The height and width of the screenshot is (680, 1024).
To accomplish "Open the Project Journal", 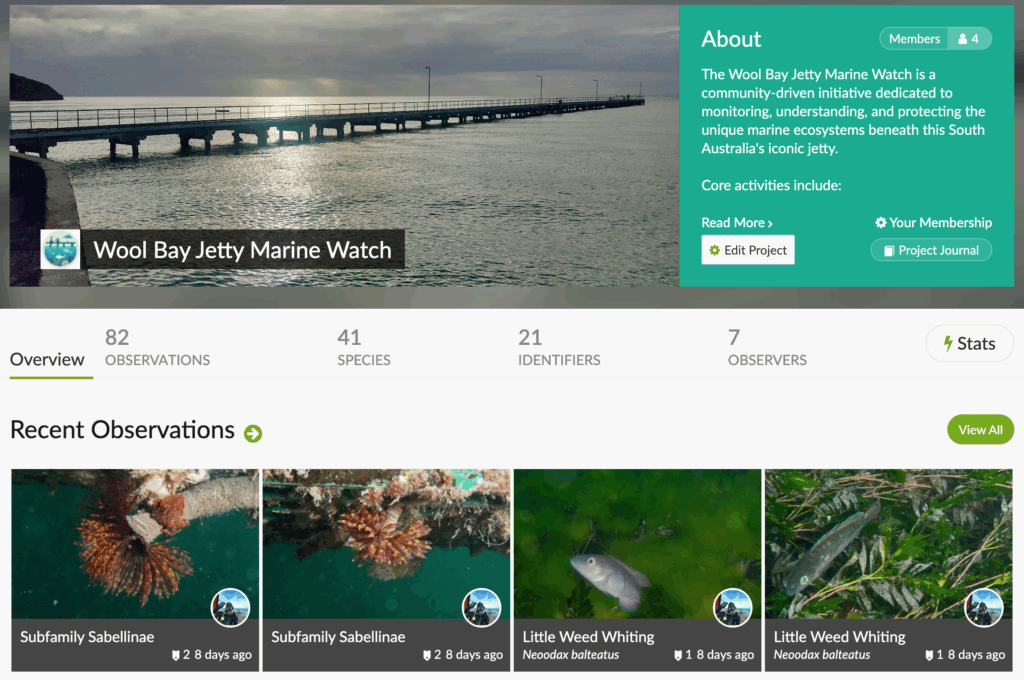I will (931, 250).
